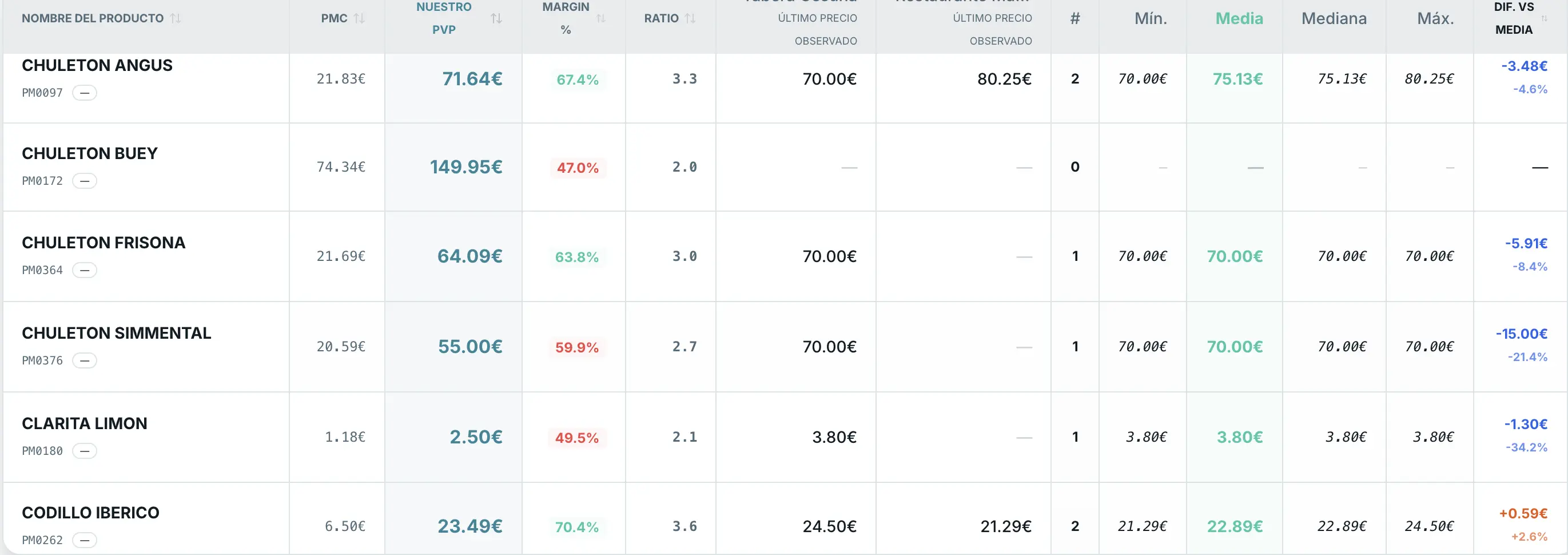Viewport: 1568px width, 555px height.
Task: Click the 74.34€ PMC value
Action: (341, 167)
